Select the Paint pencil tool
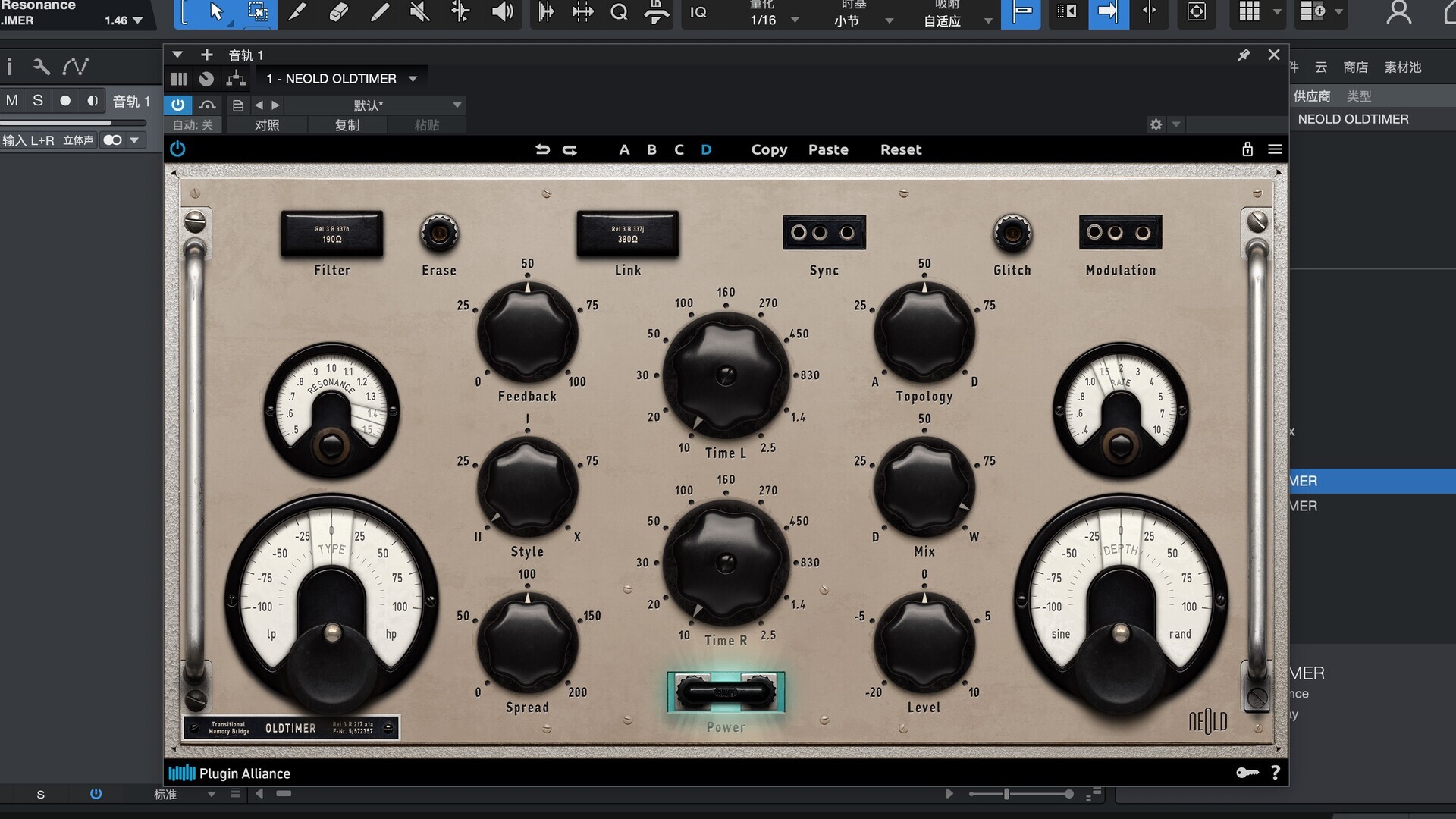This screenshot has width=1456, height=819. pyautogui.click(x=379, y=11)
